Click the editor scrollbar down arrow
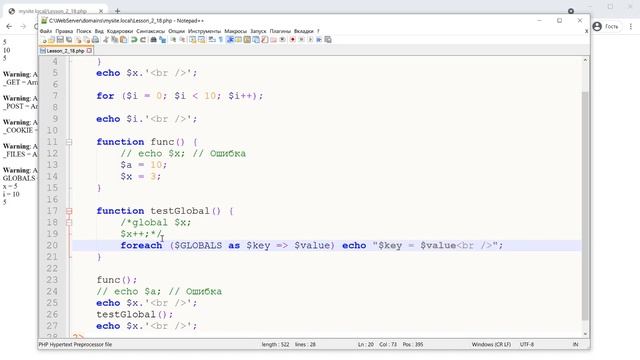 pos(585,334)
